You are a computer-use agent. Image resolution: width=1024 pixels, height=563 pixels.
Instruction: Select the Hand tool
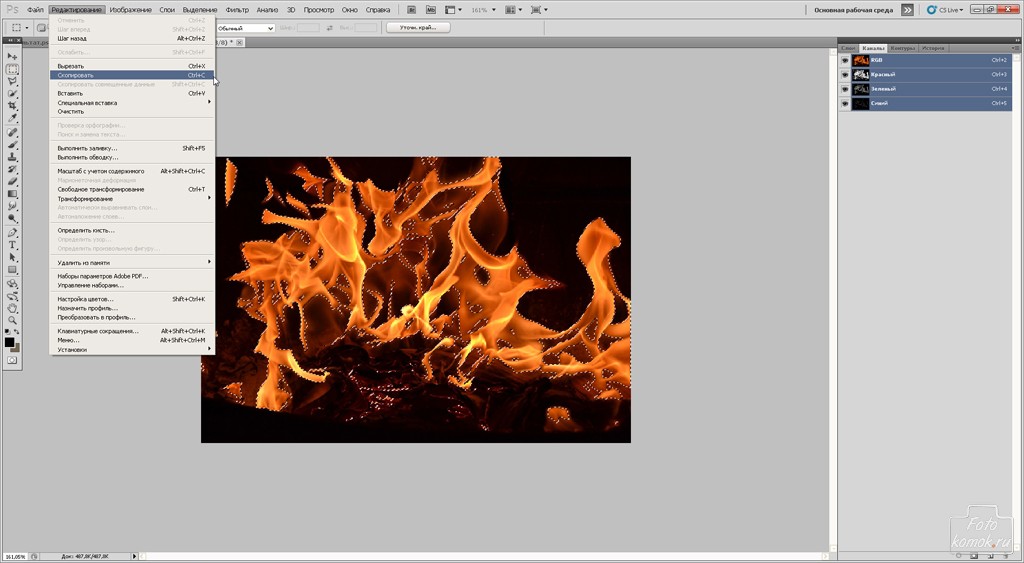click(12, 309)
